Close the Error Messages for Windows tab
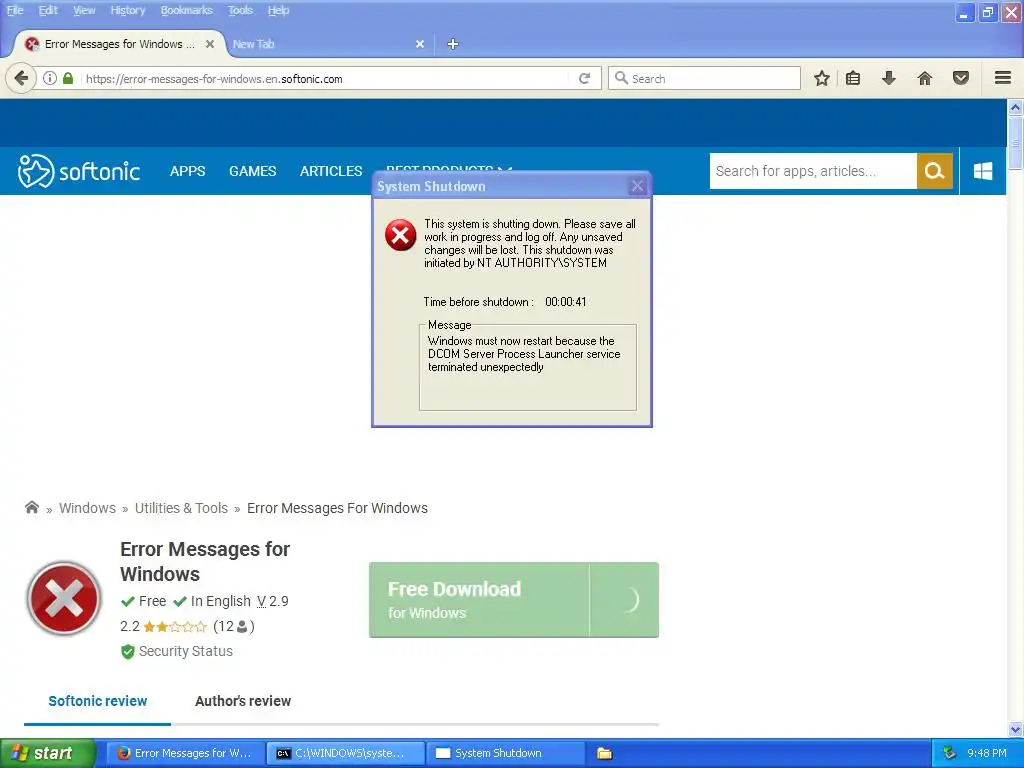The image size is (1024, 768). (x=210, y=44)
